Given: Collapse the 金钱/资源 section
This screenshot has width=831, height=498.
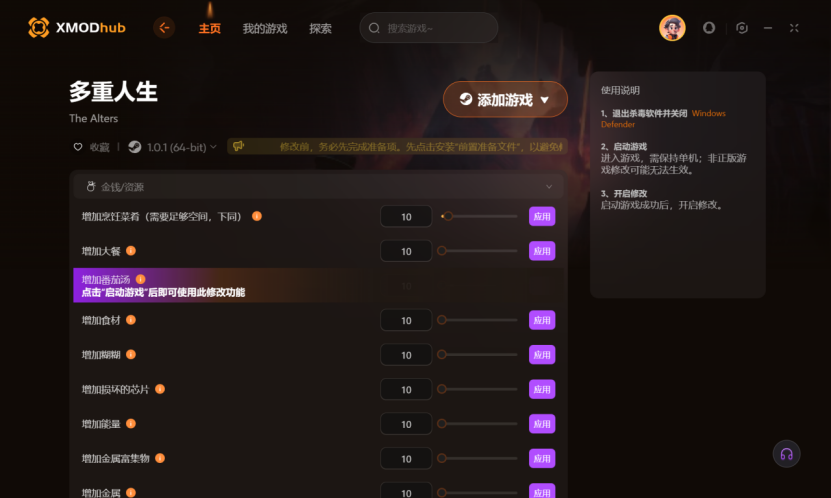Looking at the screenshot, I should 549,186.
